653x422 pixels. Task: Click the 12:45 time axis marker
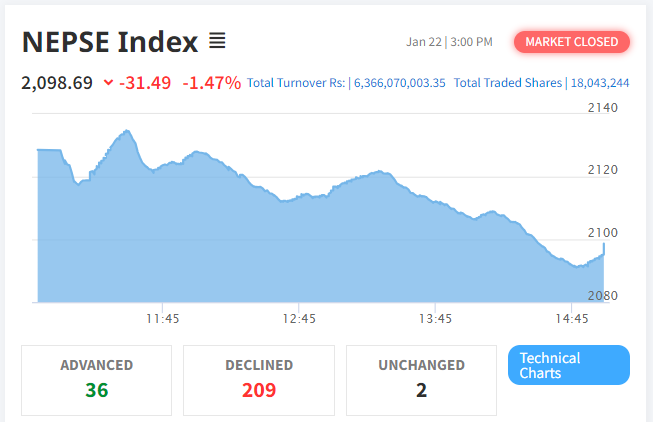point(299,319)
